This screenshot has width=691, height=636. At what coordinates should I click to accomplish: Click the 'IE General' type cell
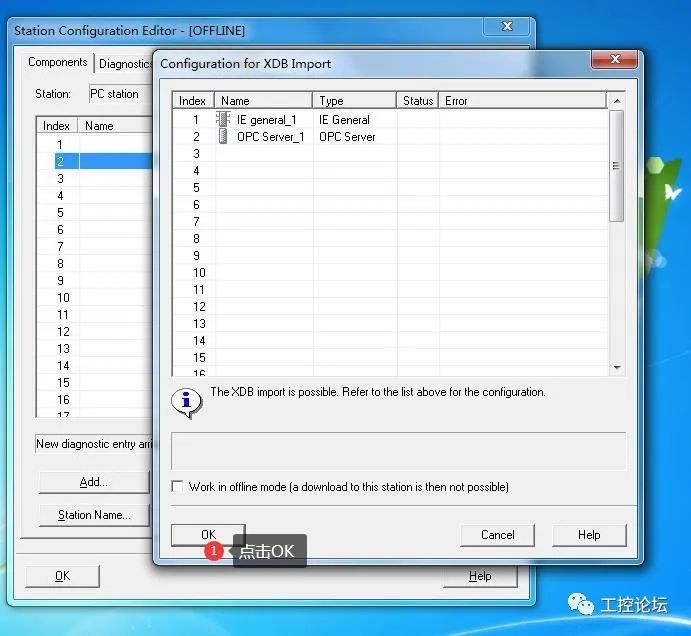click(344, 120)
